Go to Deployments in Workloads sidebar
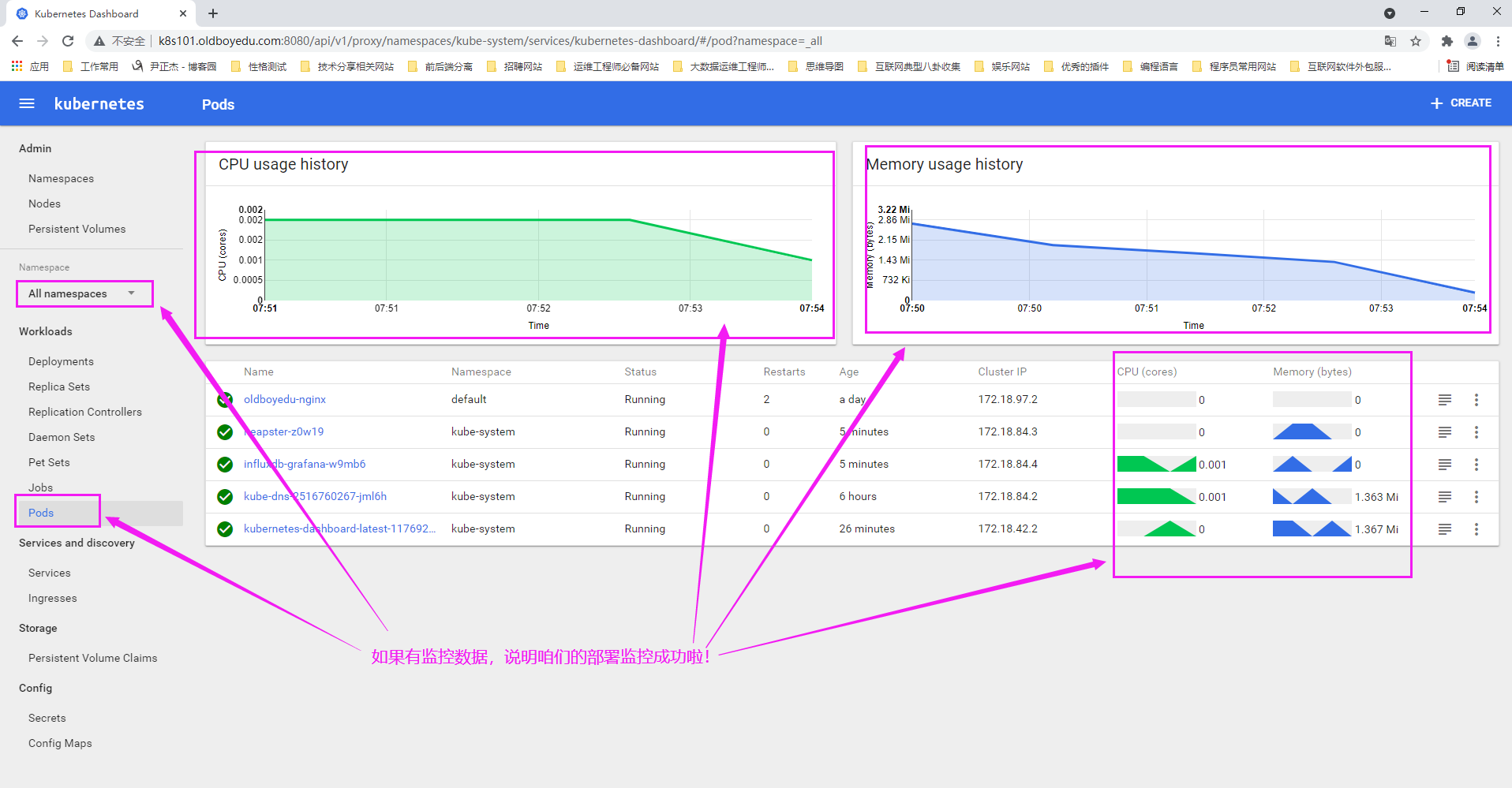 (61, 361)
